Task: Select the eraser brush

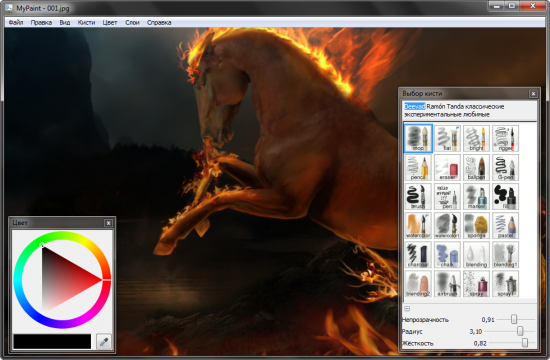Action: 447,167
